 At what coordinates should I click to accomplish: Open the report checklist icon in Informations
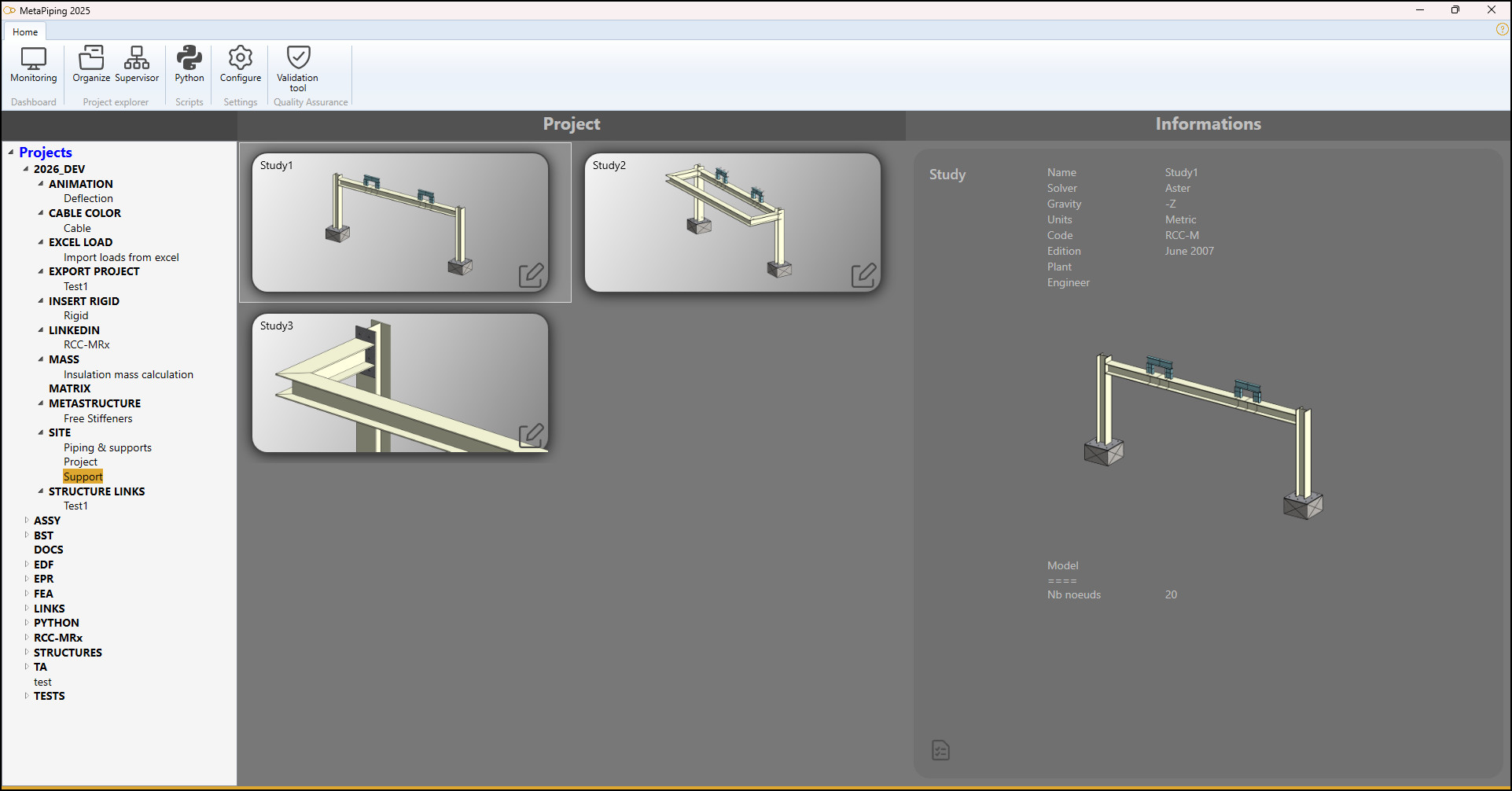point(940,750)
